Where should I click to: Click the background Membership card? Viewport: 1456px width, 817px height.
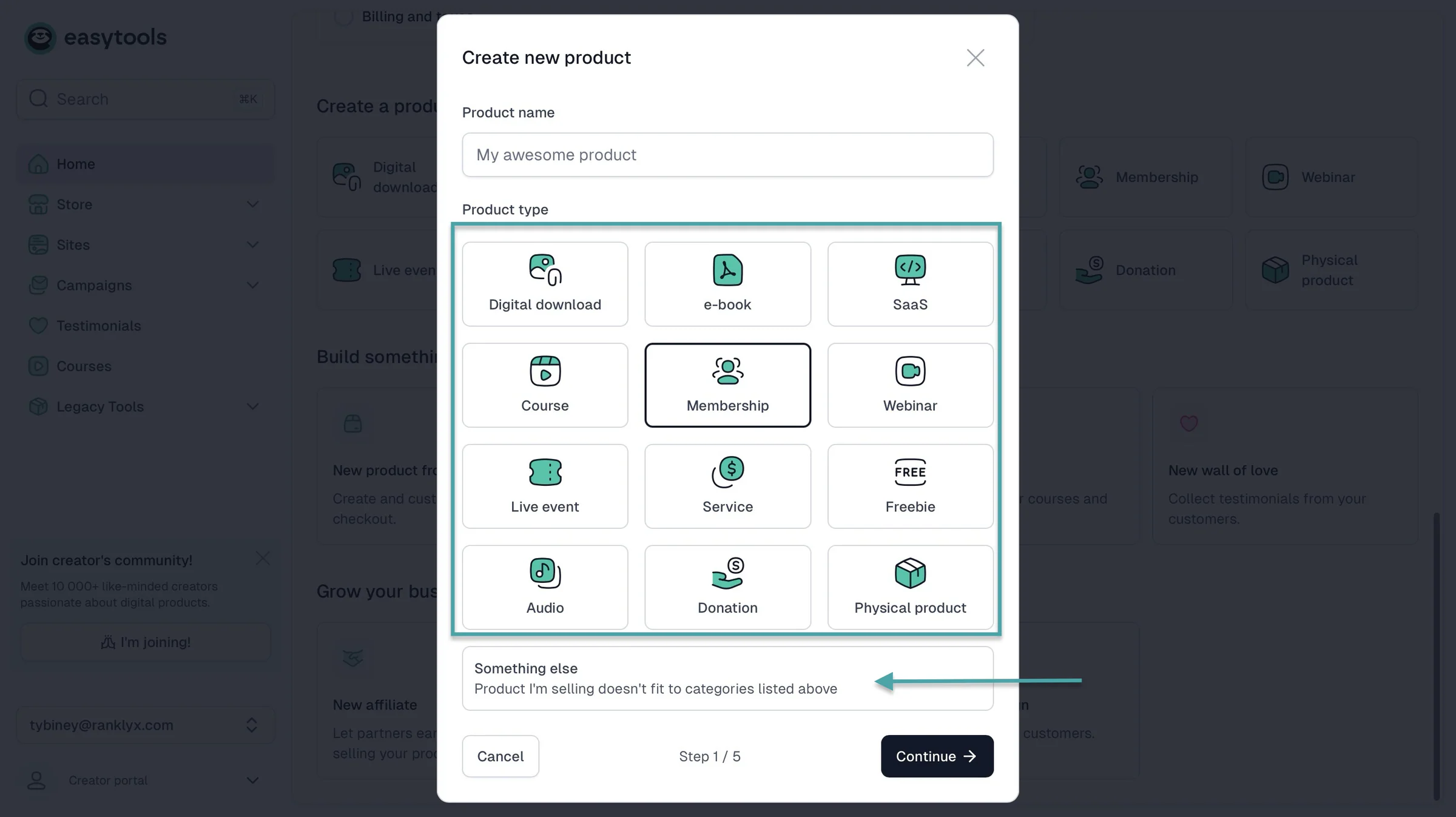[1145, 177]
